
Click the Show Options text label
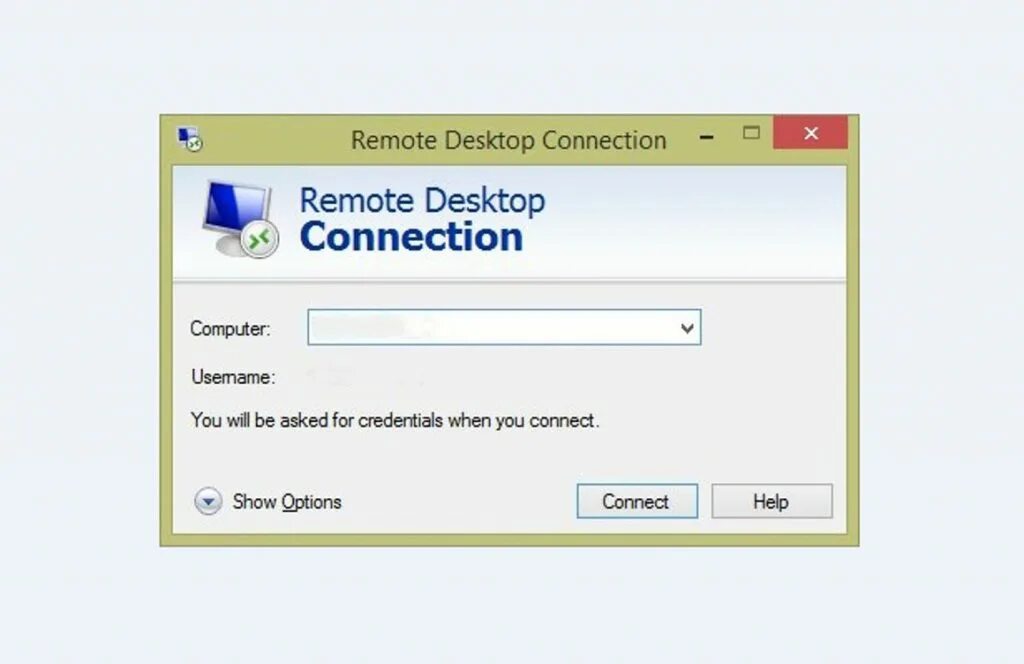pos(287,502)
